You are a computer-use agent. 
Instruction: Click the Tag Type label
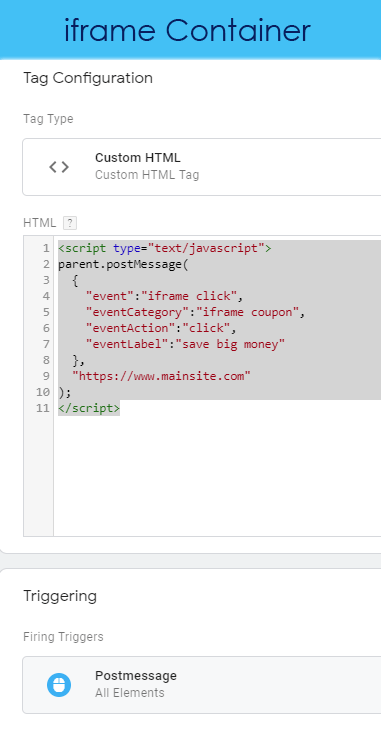click(x=48, y=119)
